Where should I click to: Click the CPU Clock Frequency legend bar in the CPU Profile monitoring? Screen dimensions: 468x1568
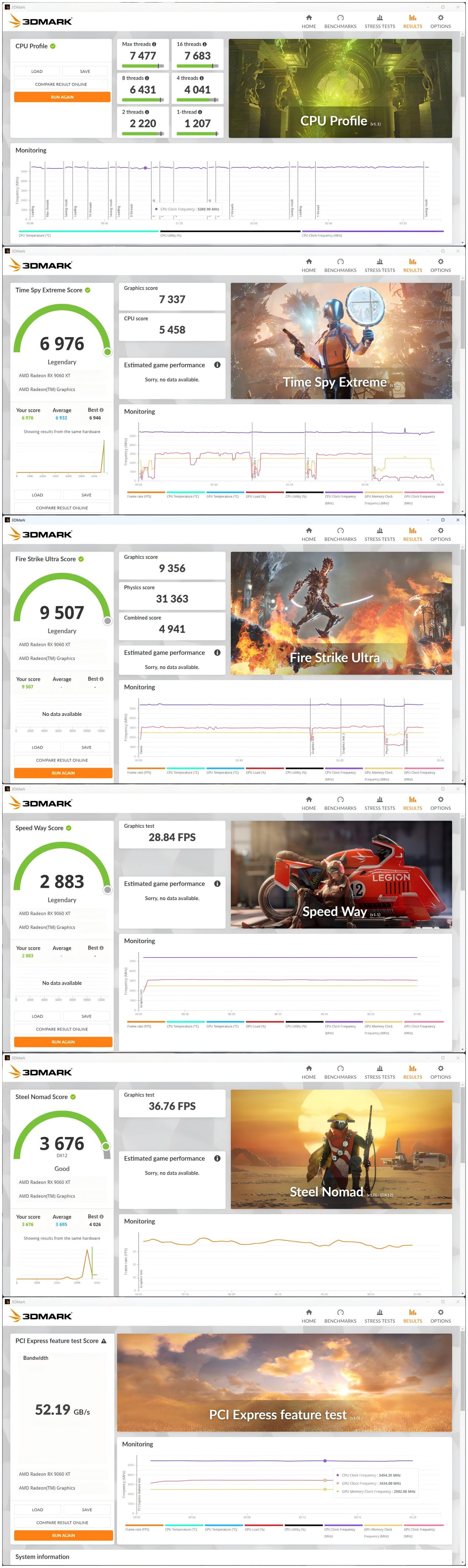tap(372, 231)
